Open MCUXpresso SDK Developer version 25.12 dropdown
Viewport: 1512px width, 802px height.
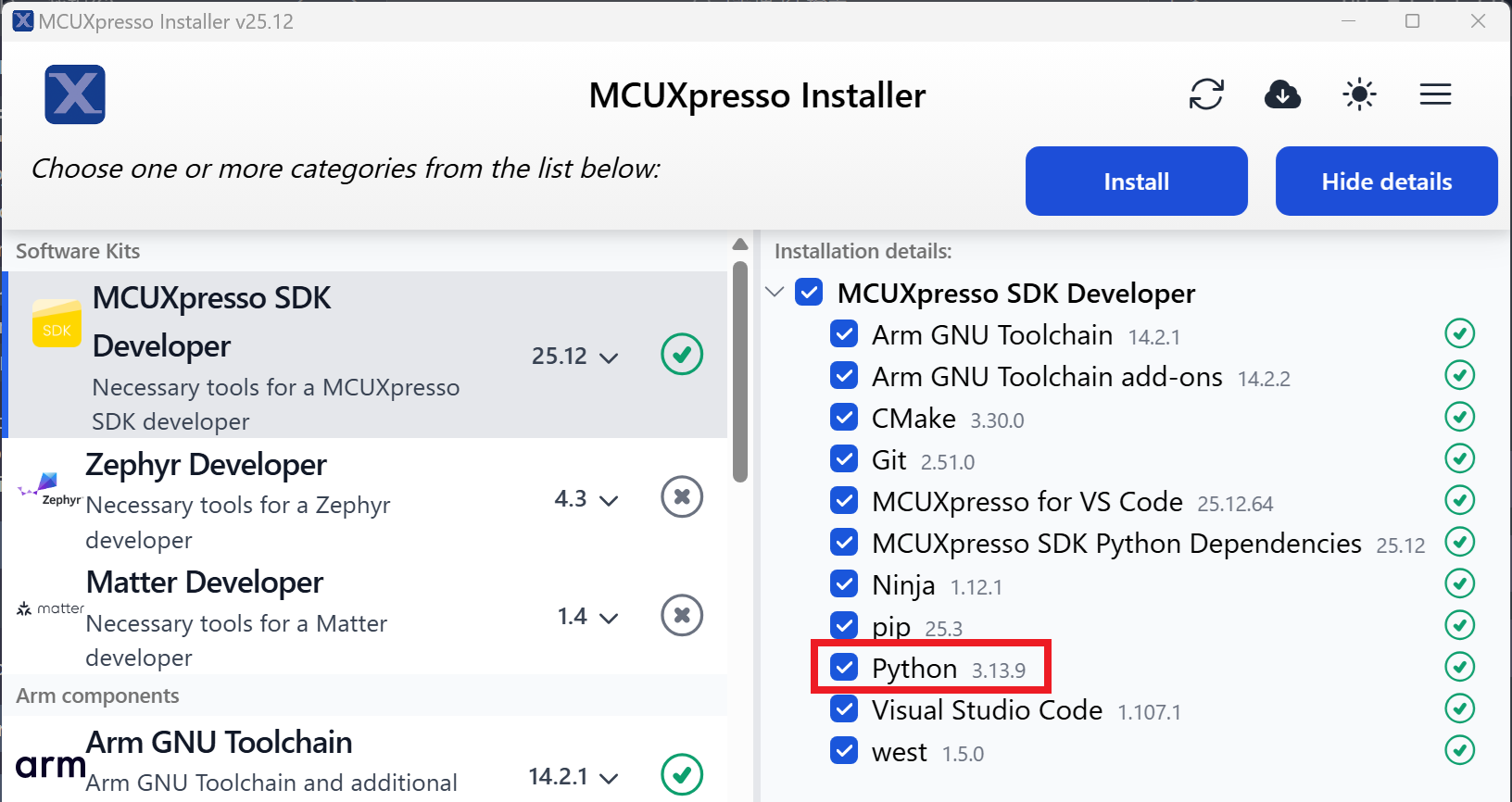574,357
